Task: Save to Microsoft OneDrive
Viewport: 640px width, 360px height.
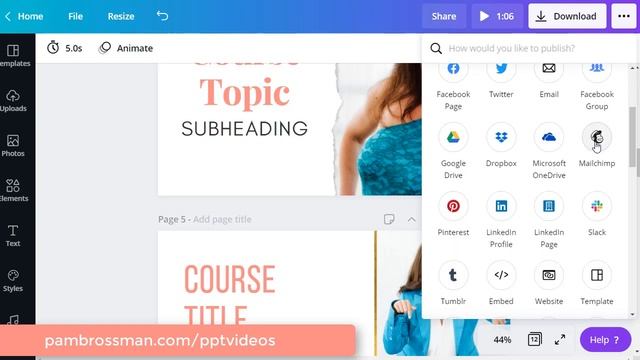Action: click(x=549, y=151)
